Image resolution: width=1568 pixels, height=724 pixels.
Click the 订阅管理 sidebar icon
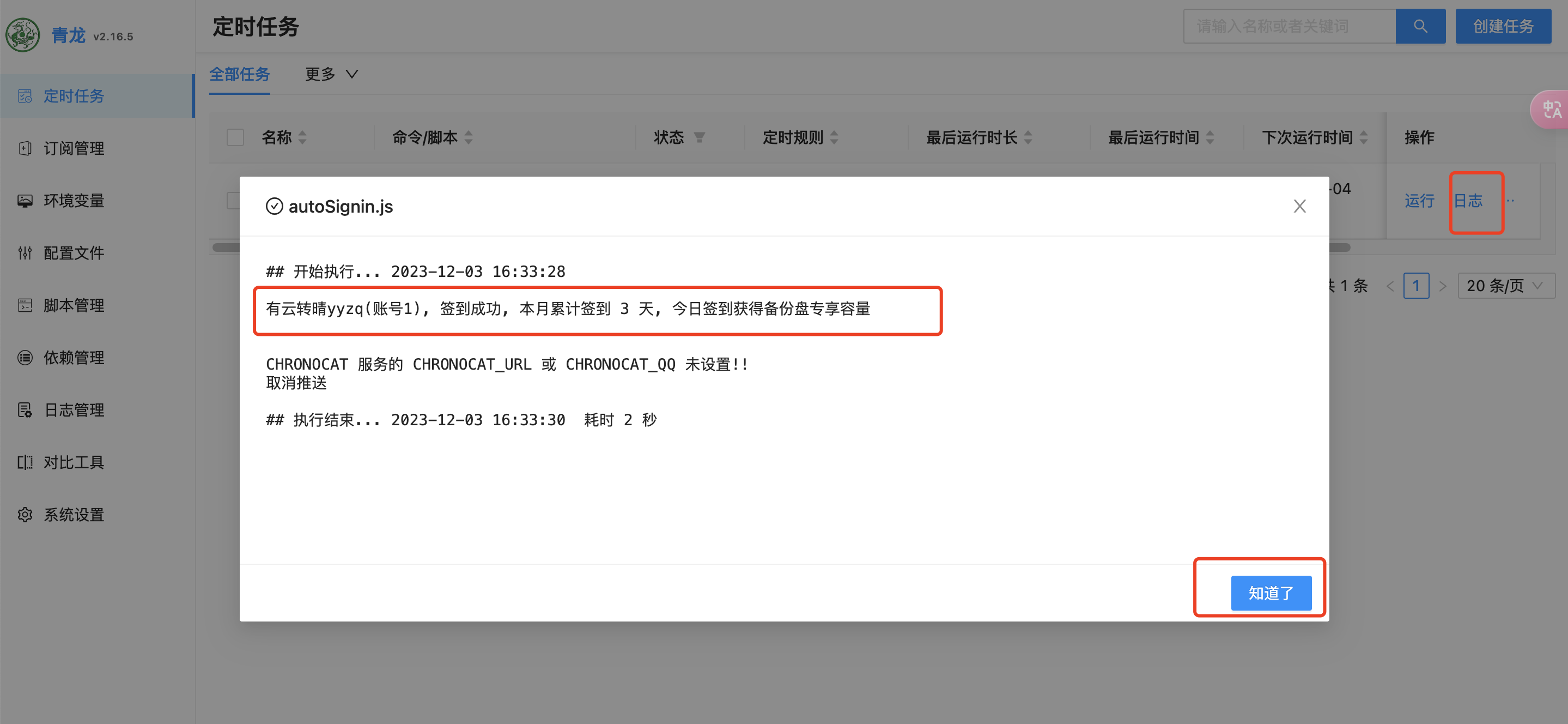tap(25, 148)
